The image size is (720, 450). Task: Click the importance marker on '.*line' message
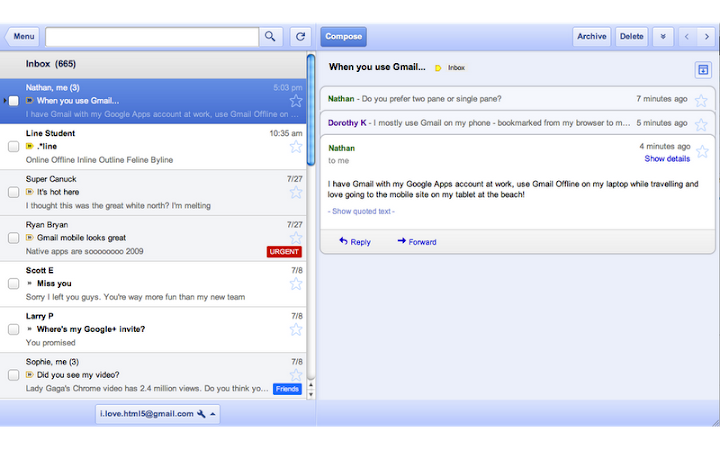[x=30, y=146]
